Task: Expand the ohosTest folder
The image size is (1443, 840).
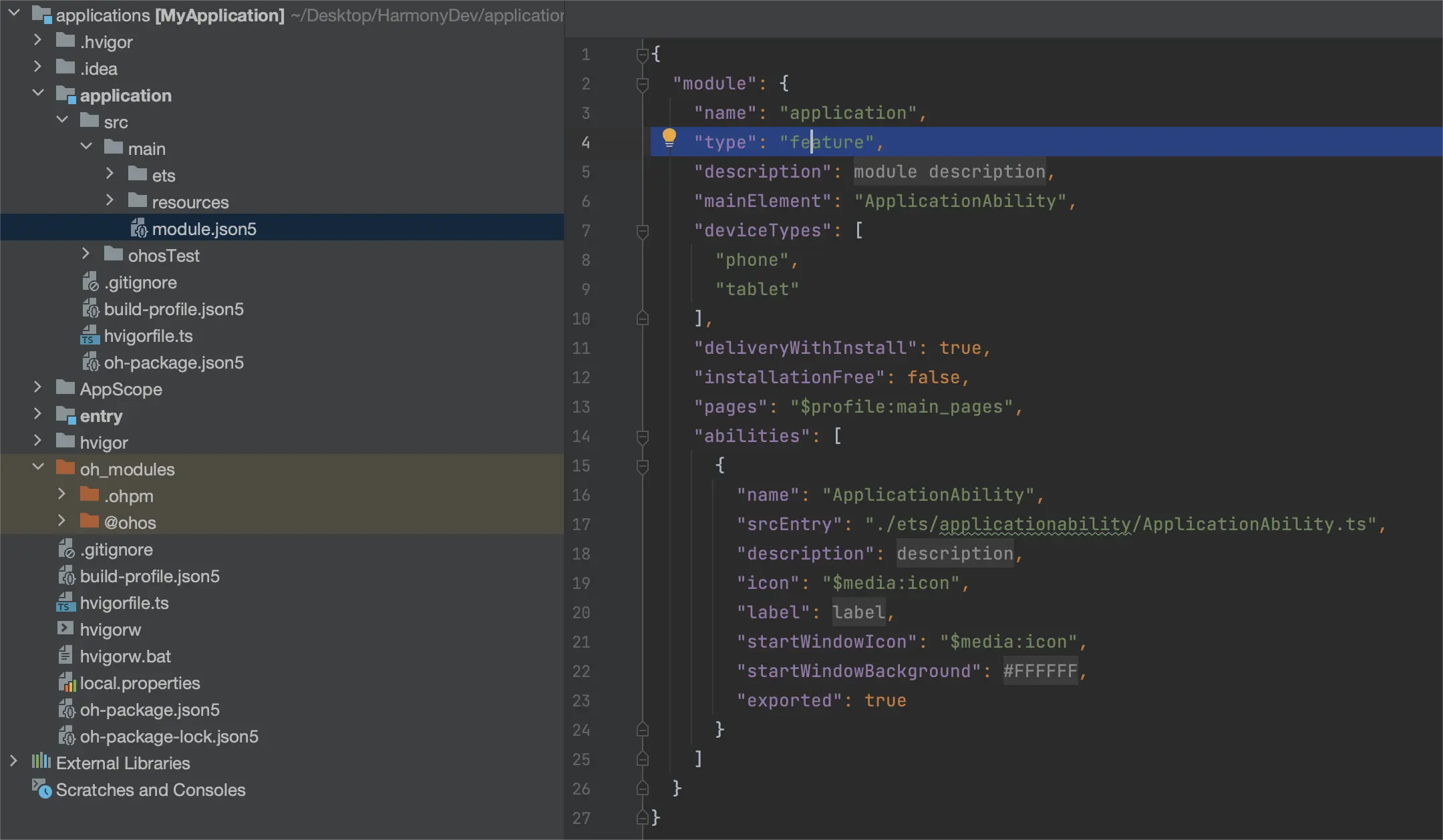Action: (x=86, y=254)
